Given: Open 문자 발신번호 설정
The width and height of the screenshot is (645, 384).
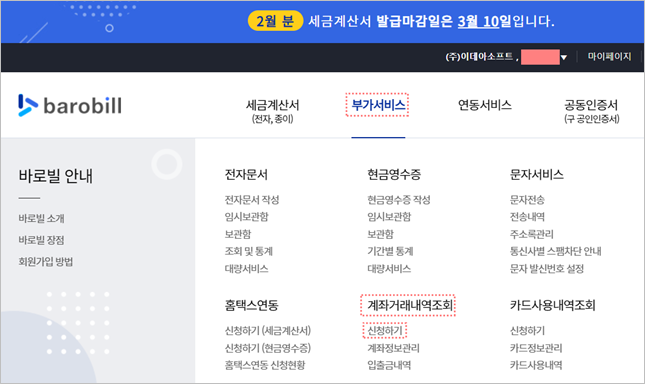Looking at the screenshot, I should click(x=547, y=268).
